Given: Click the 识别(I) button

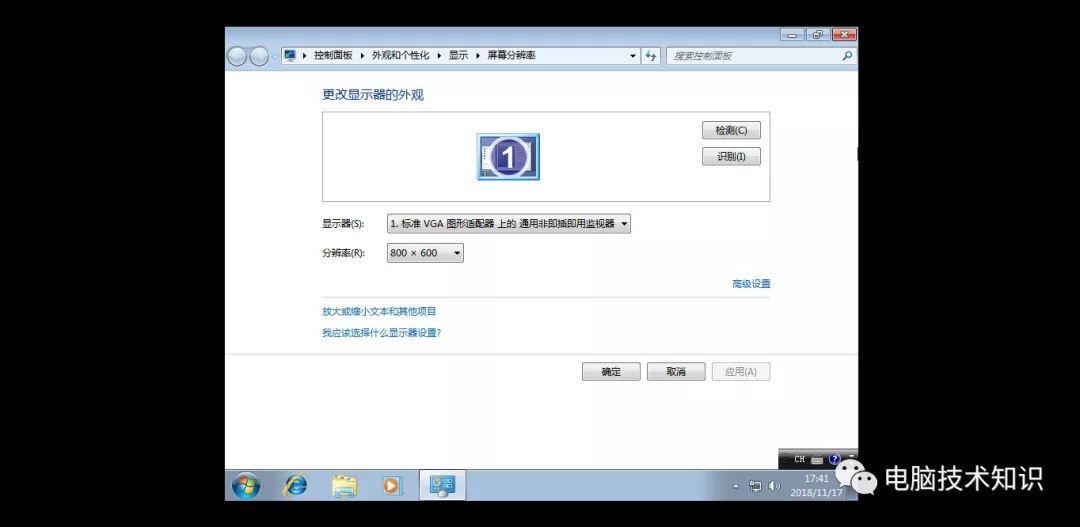Looking at the screenshot, I should (x=731, y=156).
